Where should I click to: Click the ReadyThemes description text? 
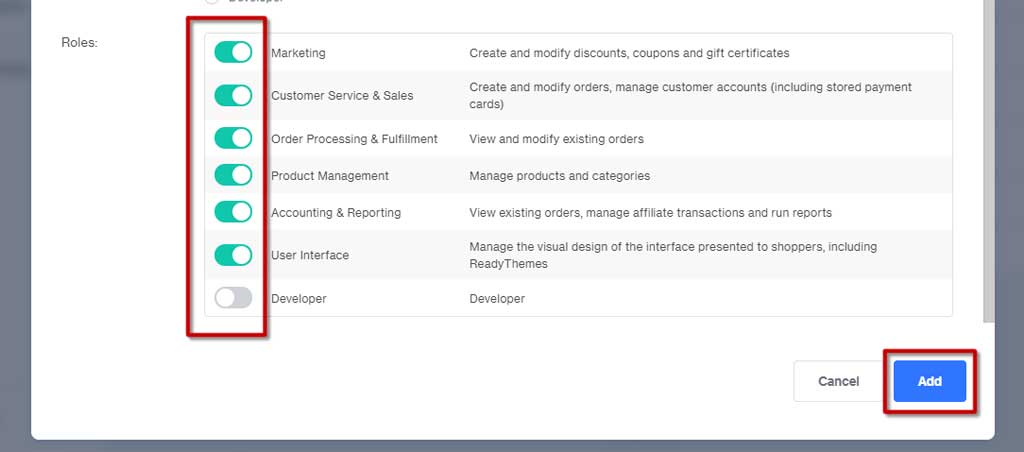pyautogui.click(x=673, y=255)
